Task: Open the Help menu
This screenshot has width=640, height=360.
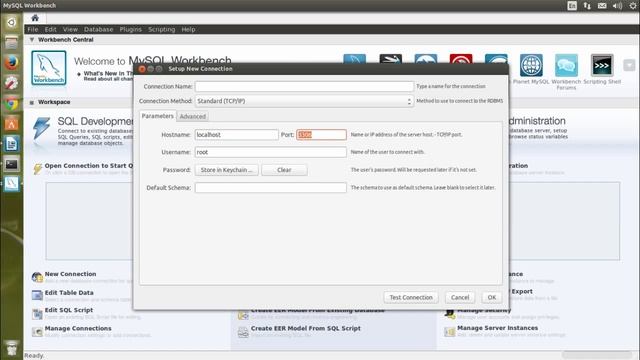Action: point(188,29)
